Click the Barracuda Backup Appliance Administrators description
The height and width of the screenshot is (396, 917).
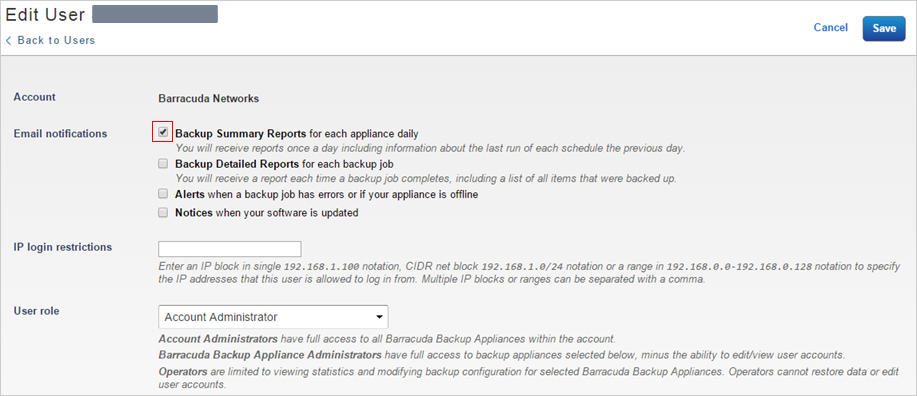tap(502, 354)
